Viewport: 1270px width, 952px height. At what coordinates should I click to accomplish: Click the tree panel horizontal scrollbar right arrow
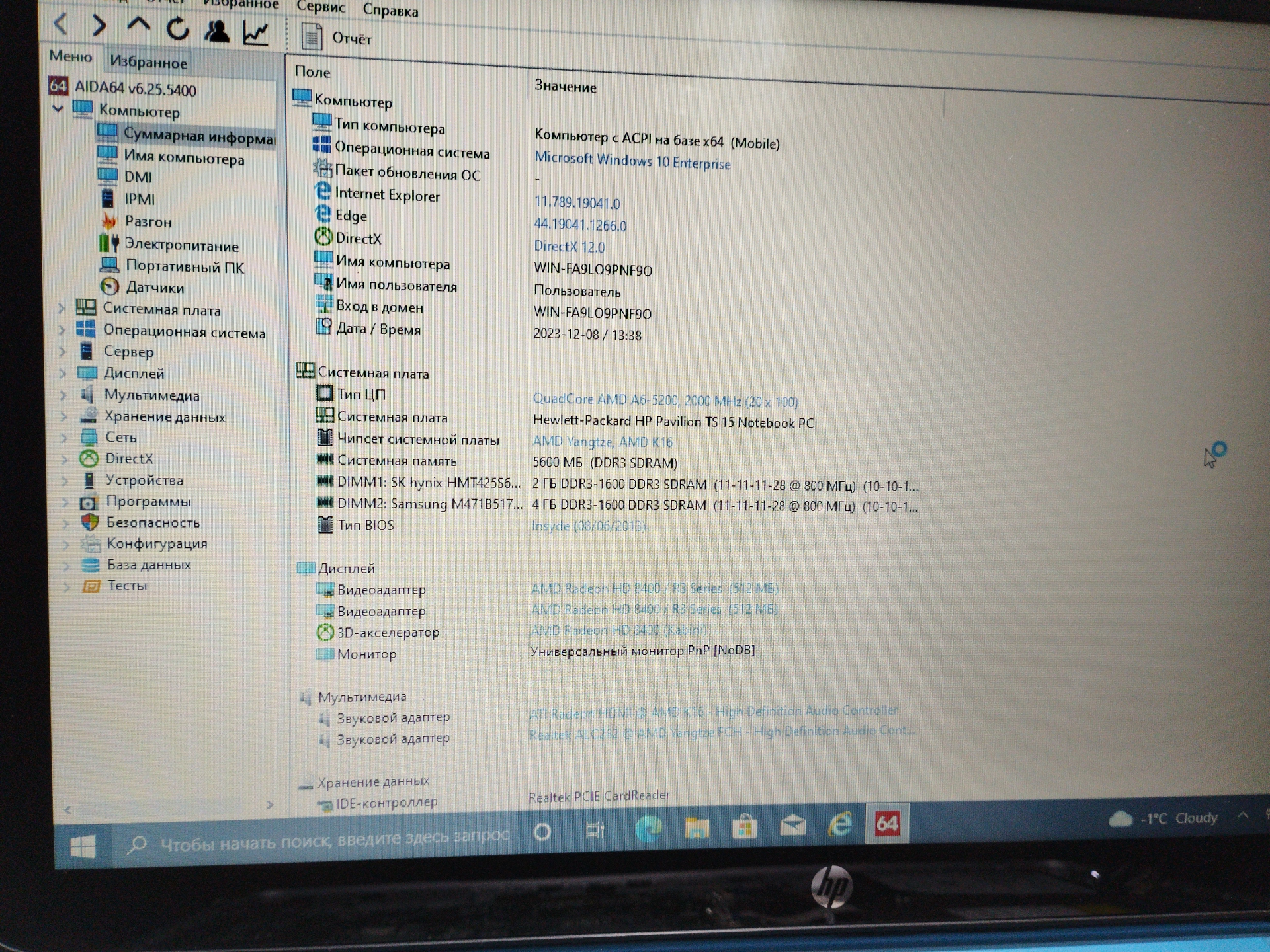click(269, 805)
